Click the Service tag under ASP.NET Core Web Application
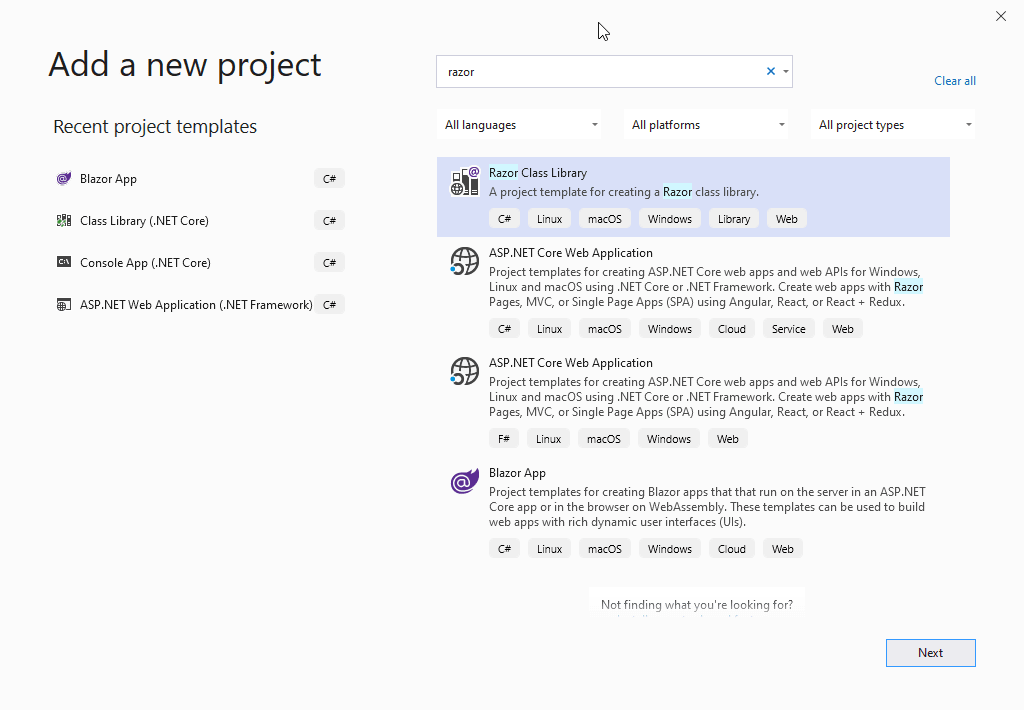Screen dimensions: 1024x710 788,329
